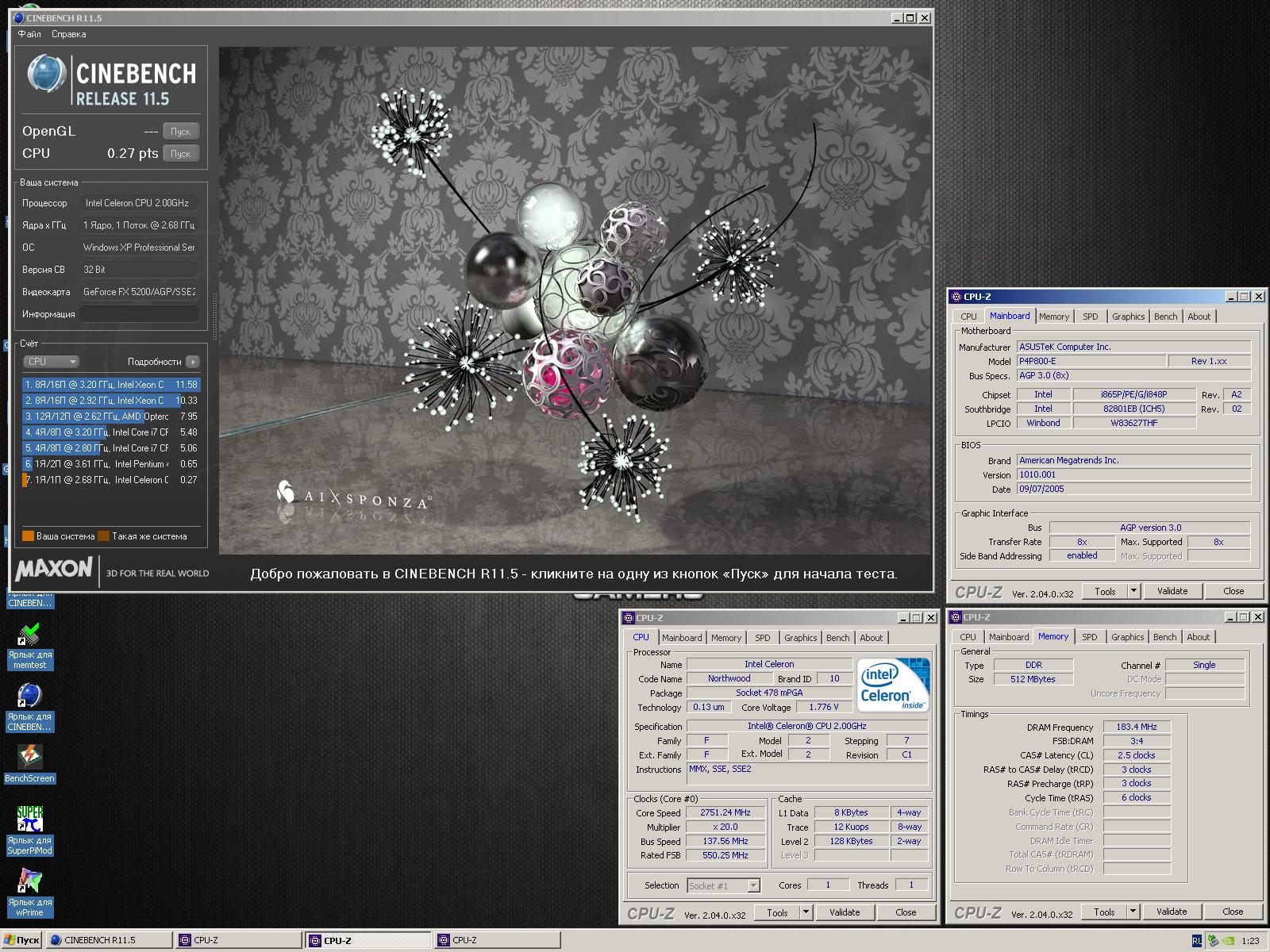Click the Core Voltage value 1.776 V

[824, 707]
